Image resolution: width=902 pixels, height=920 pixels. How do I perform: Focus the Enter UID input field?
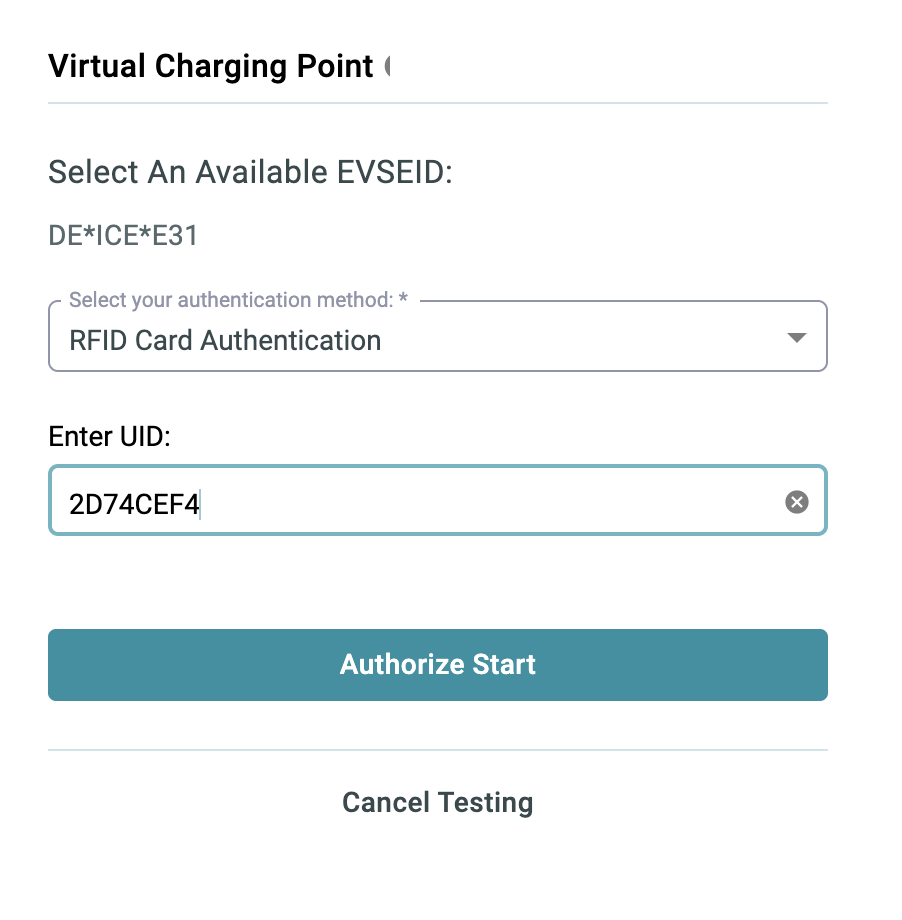[438, 500]
